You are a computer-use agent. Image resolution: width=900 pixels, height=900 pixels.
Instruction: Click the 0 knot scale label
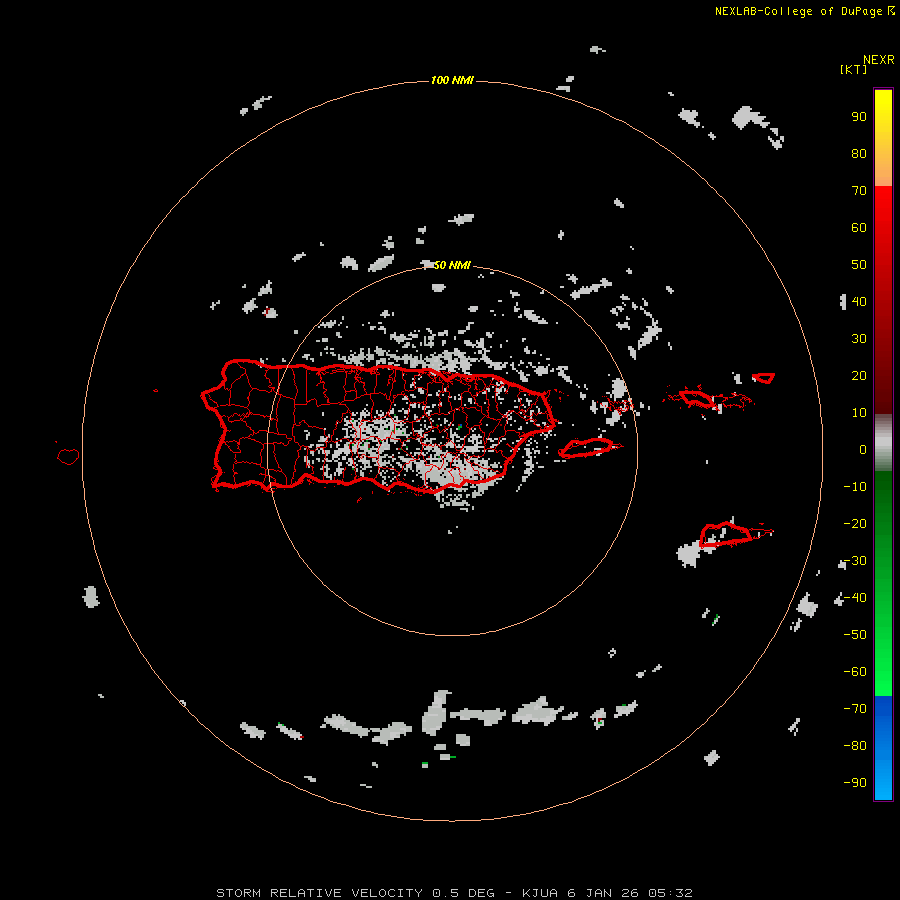pyautogui.click(x=863, y=449)
